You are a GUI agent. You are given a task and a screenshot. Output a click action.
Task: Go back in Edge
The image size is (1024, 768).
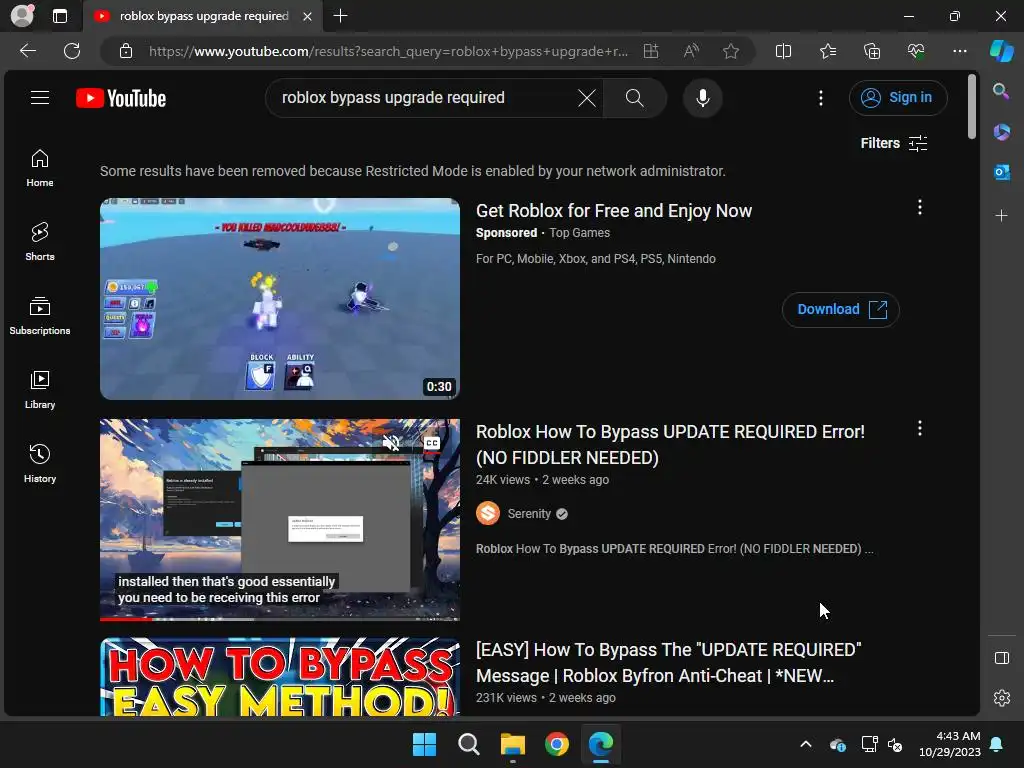(28, 51)
